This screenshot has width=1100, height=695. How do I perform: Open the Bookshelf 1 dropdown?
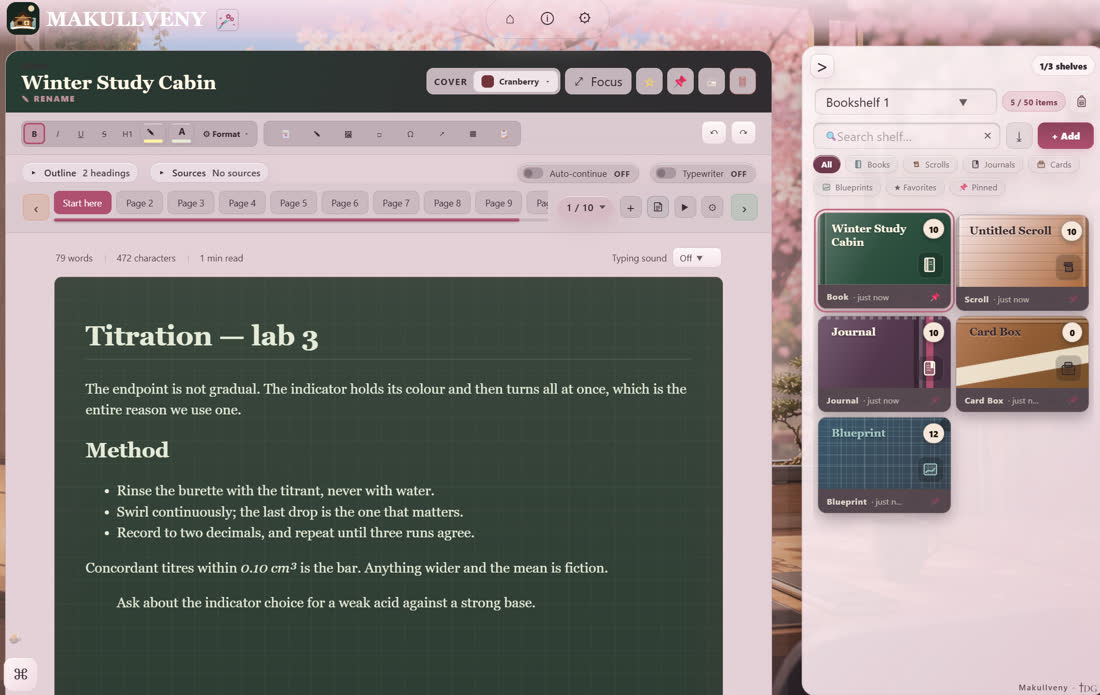(x=905, y=102)
